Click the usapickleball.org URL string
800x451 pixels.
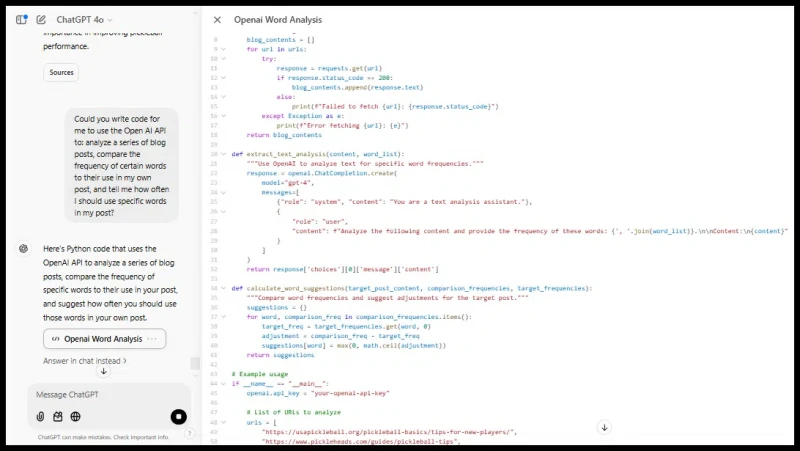(x=389, y=432)
